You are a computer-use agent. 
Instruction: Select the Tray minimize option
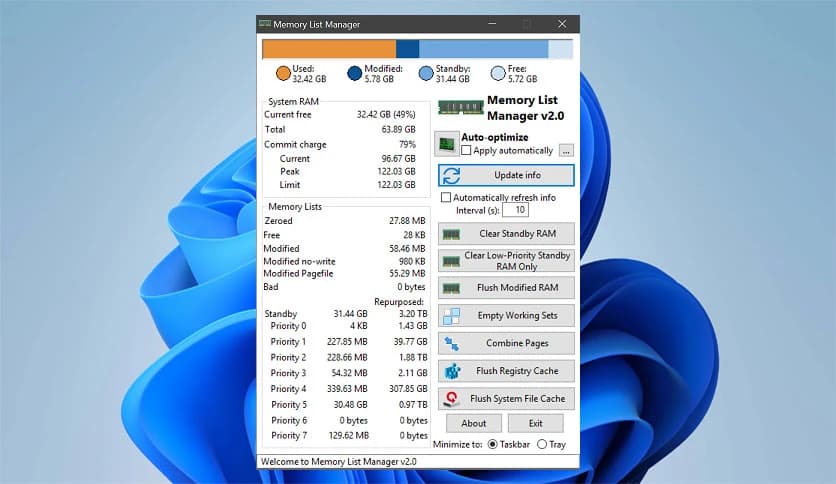(x=542, y=444)
